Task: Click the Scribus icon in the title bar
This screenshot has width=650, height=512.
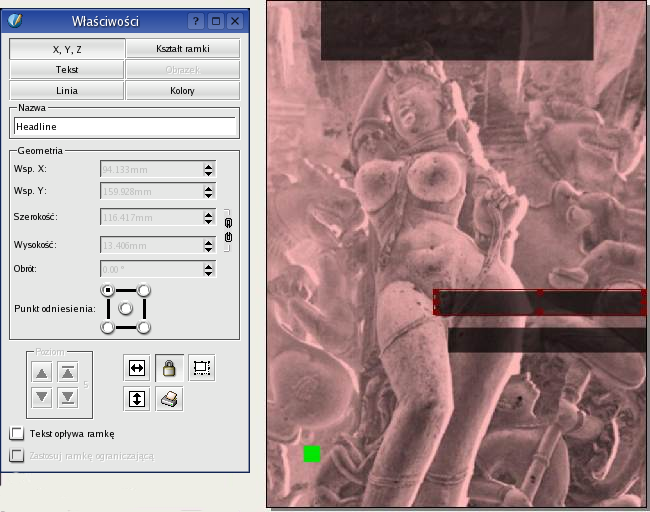Action: [x=15, y=20]
